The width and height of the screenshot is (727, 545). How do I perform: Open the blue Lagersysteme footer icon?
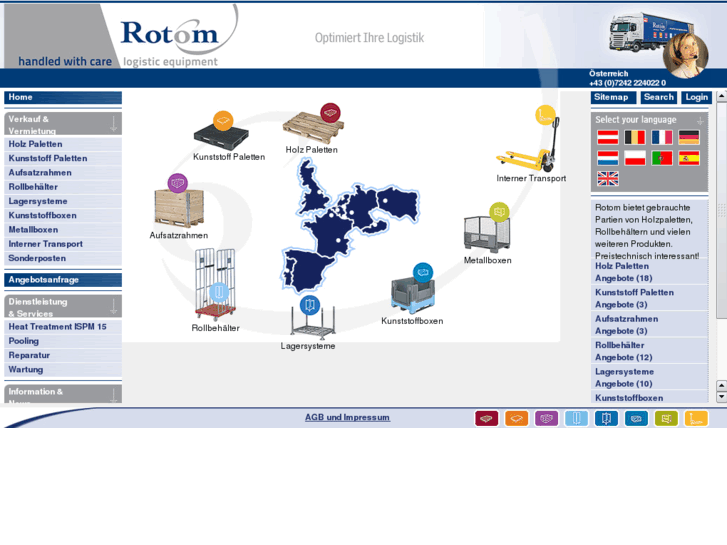[606, 418]
